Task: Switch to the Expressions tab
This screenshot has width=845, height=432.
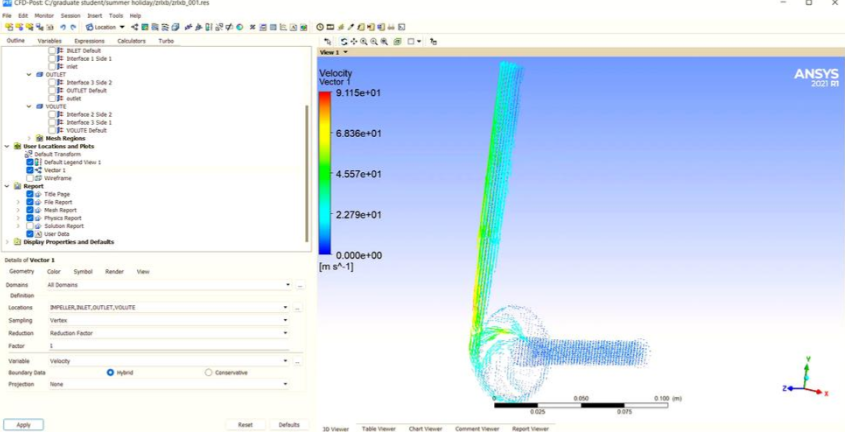Action: (89, 41)
